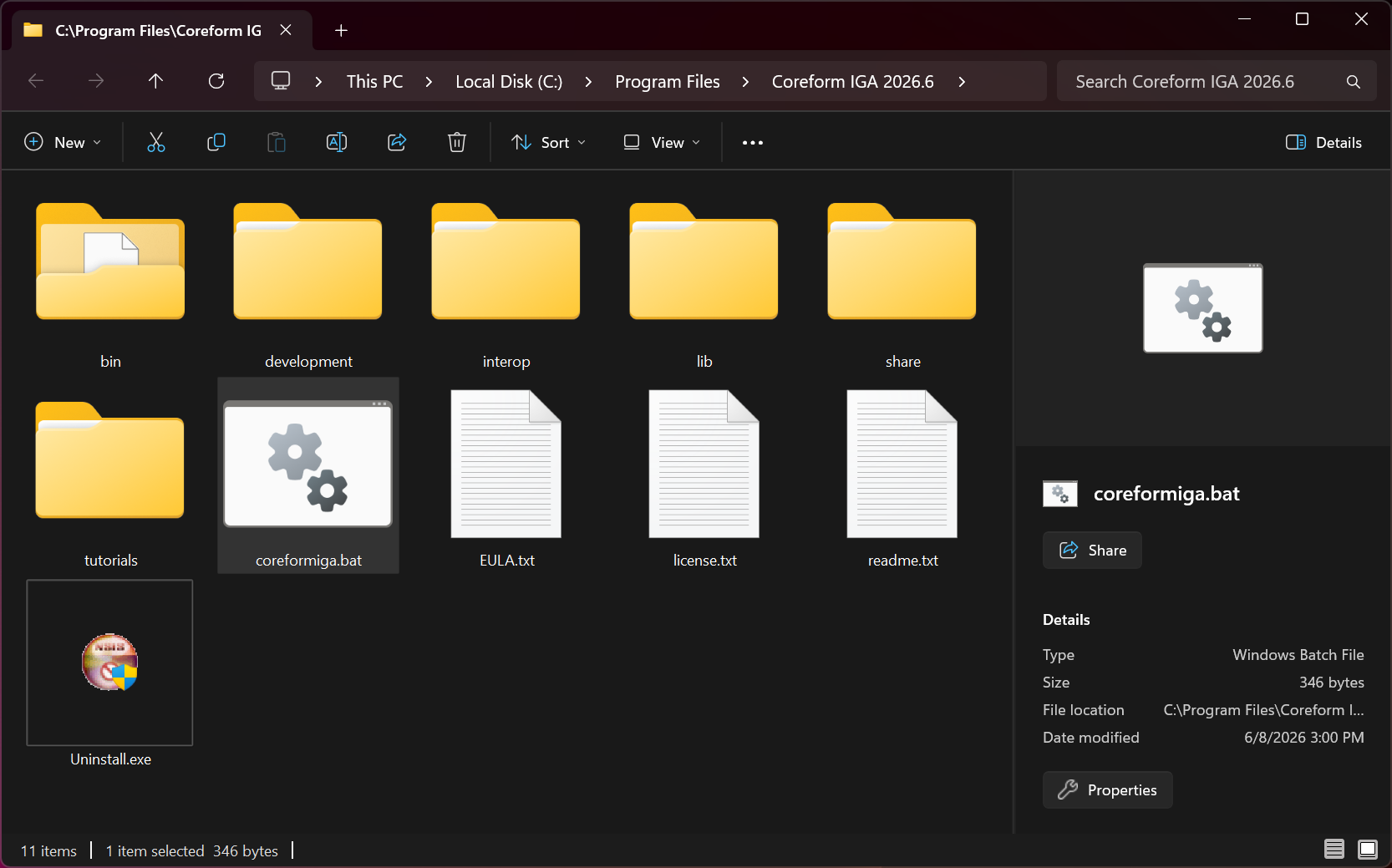Expand chevron after Coreform IGA 2026.6
The height and width of the screenshot is (868, 1392).
tap(962, 82)
